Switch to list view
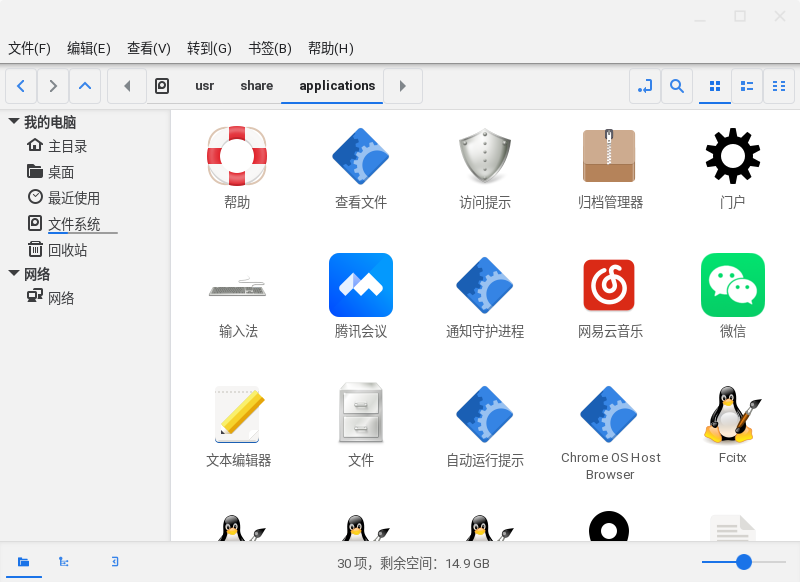 click(747, 86)
